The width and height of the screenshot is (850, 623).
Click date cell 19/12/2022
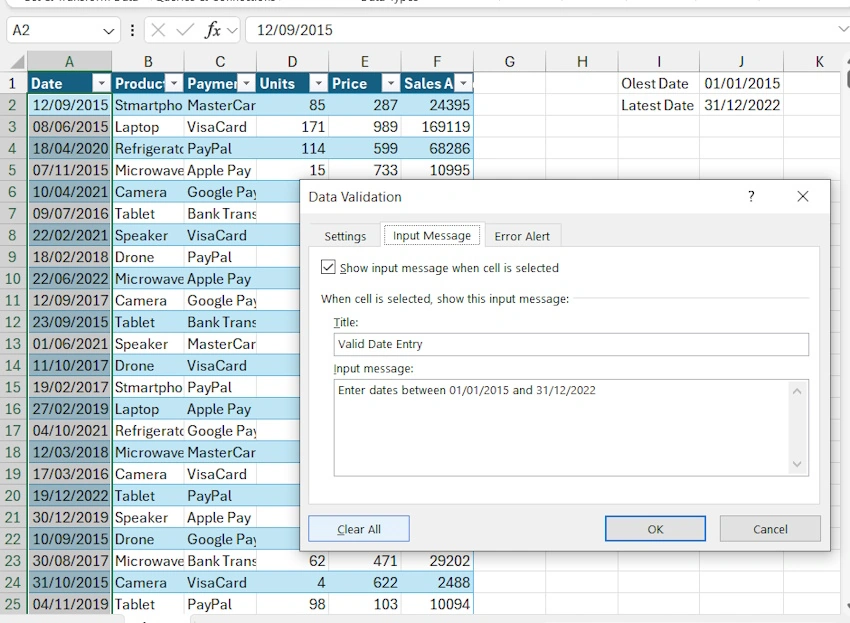click(x=70, y=496)
